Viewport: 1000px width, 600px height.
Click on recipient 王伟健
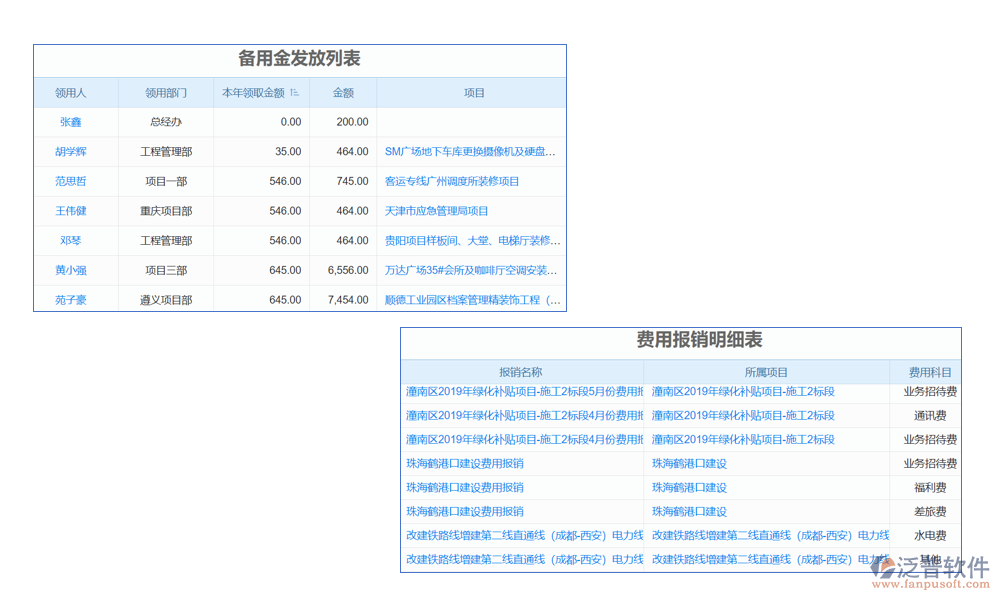[71, 211]
